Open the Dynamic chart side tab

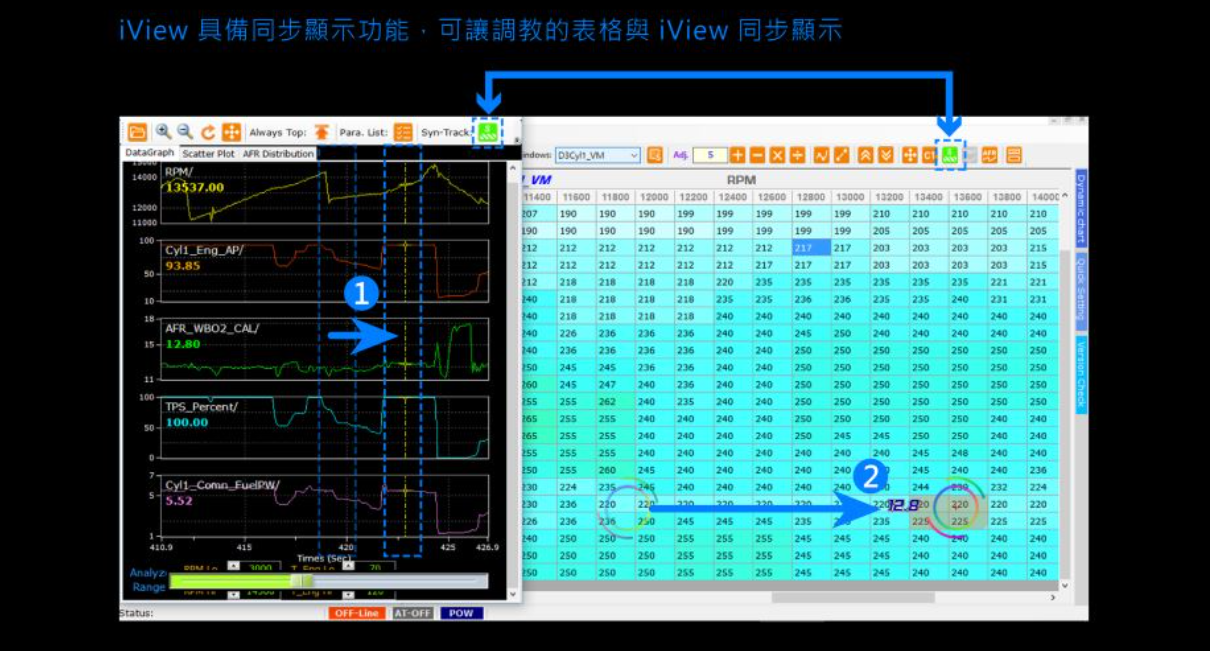[x=1081, y=208]
